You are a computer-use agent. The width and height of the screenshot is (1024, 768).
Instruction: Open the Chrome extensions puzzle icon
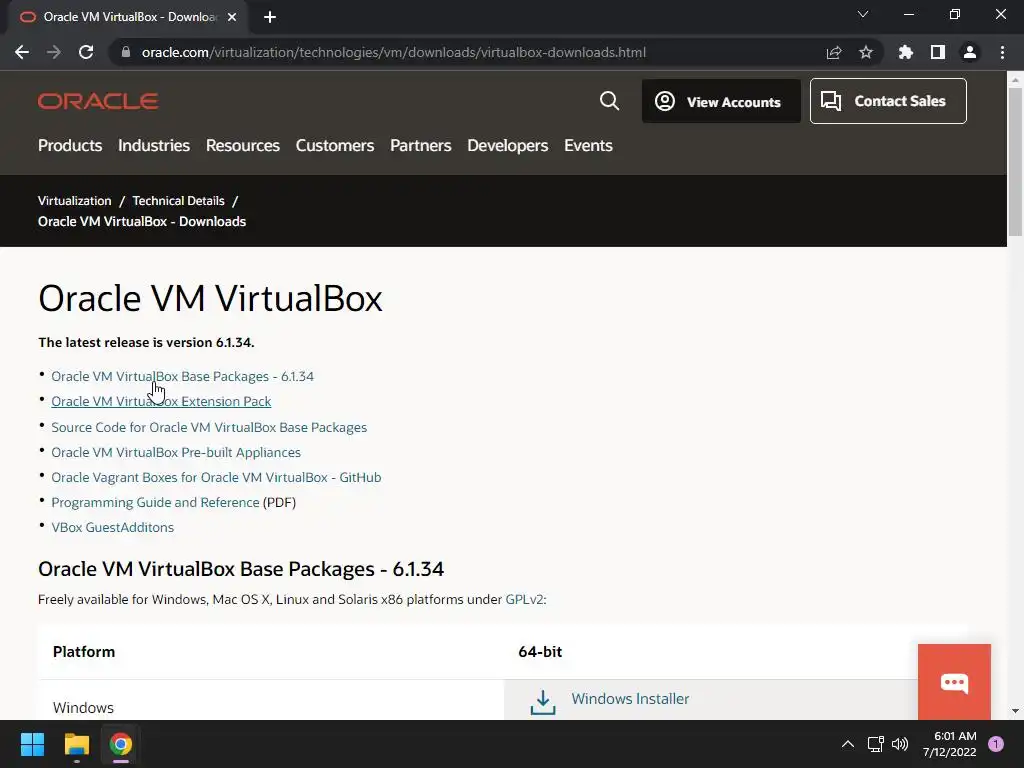click(x=906, y=52)
